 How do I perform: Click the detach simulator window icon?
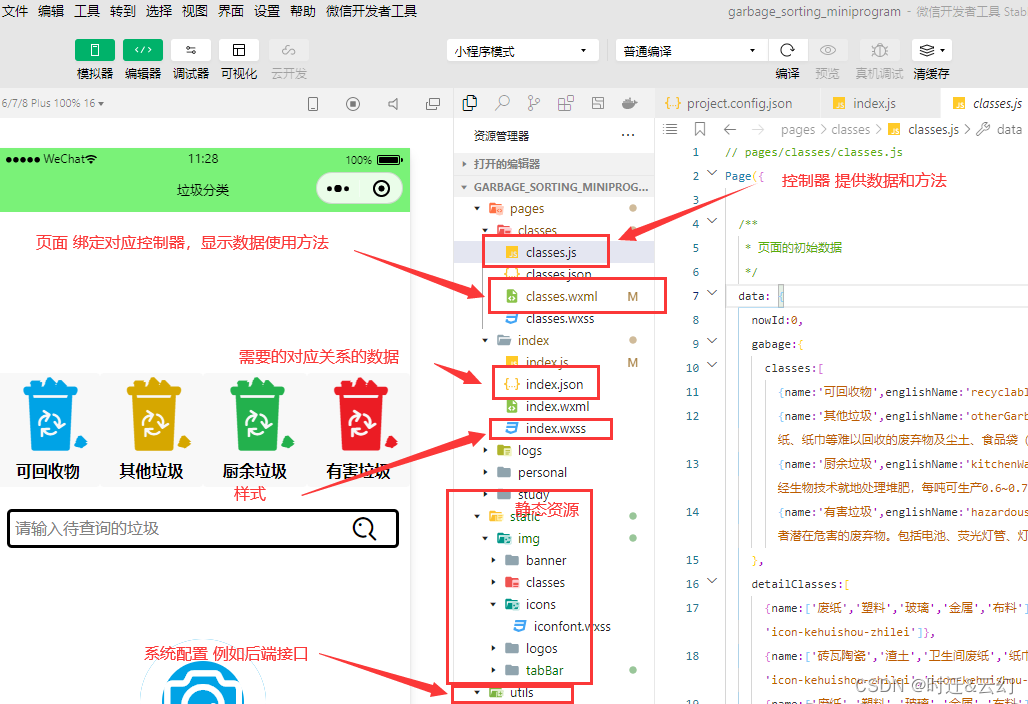point(433,104)
